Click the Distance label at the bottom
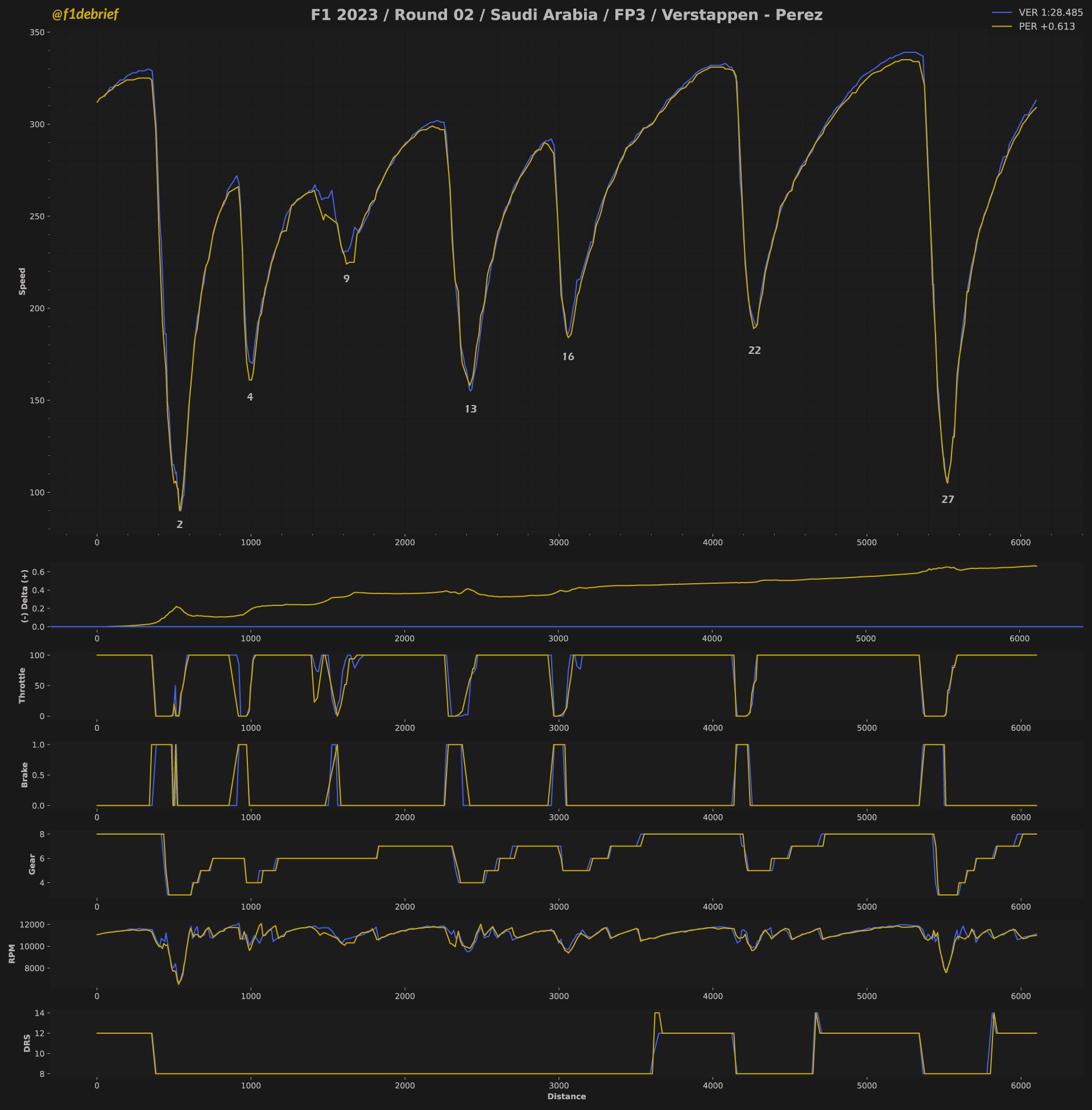Image resolution: width=1092 pixels, height=1110 pixels. (566, 1096)
